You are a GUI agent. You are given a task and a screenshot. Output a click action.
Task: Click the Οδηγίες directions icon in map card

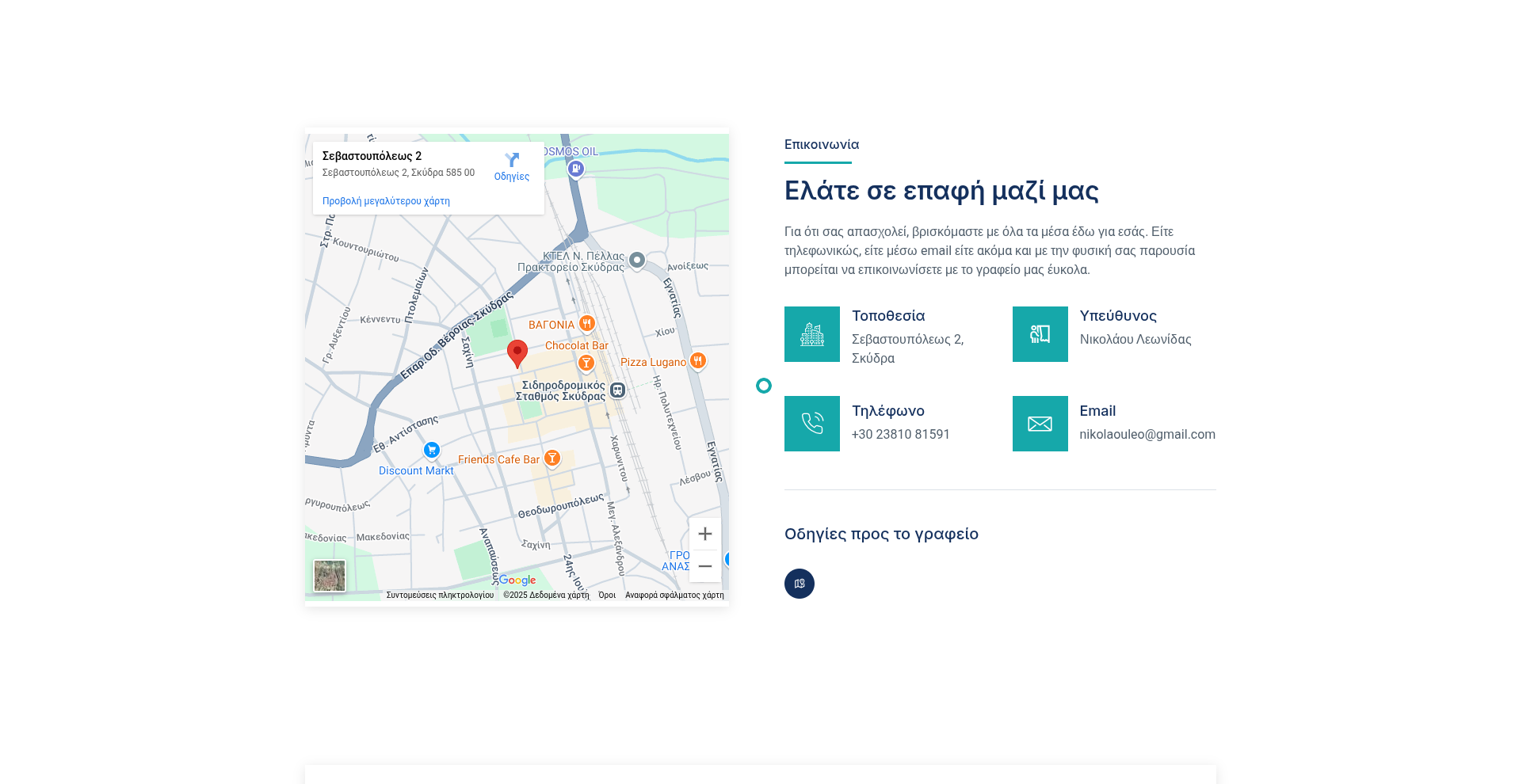pyautogui.click(x=512, y=160)
